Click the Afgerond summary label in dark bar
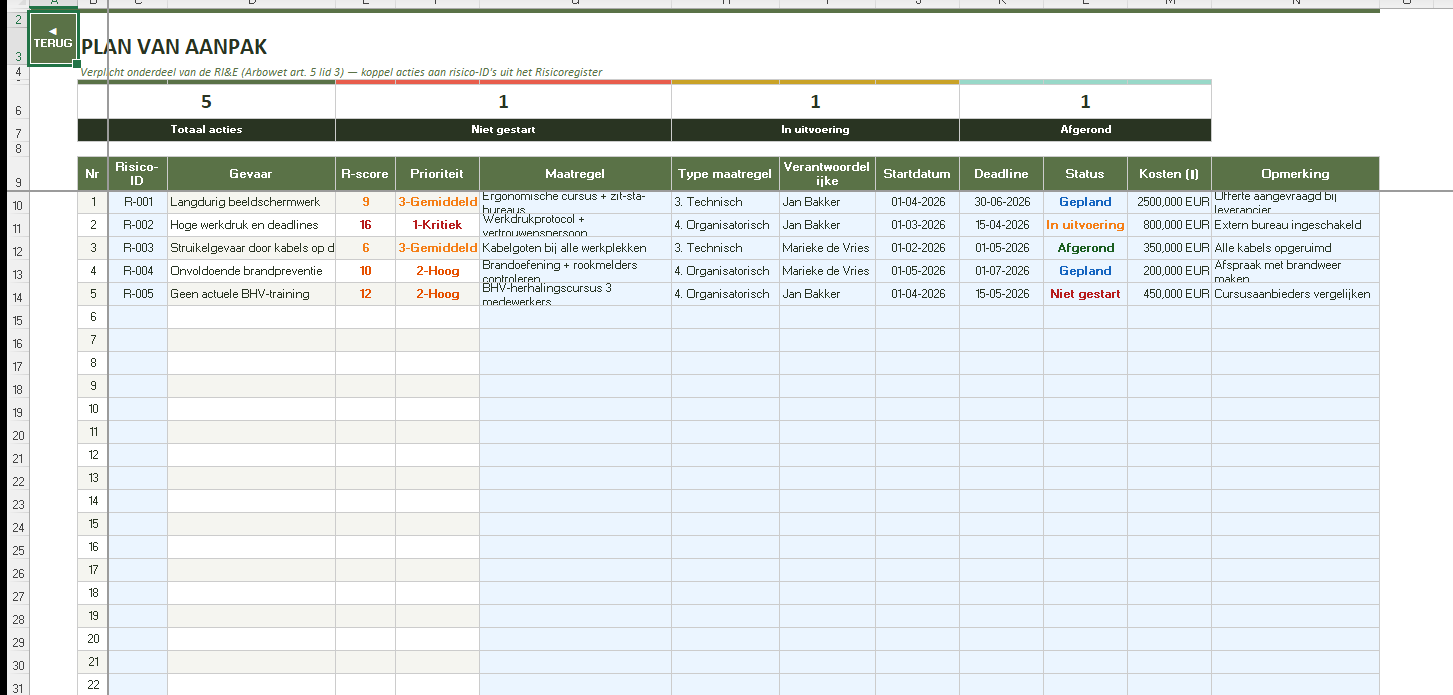Screen dimensions: 1453x695 tap(1085, 129)
